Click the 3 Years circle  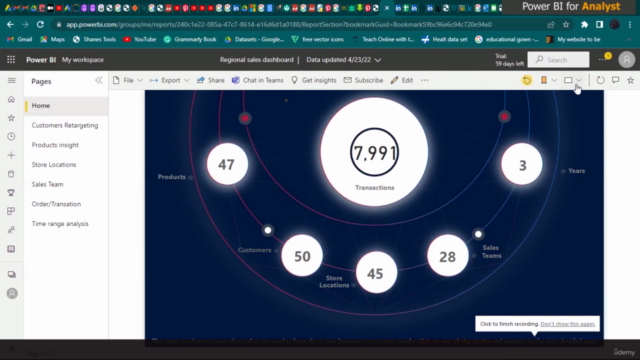tap(522, 164)
